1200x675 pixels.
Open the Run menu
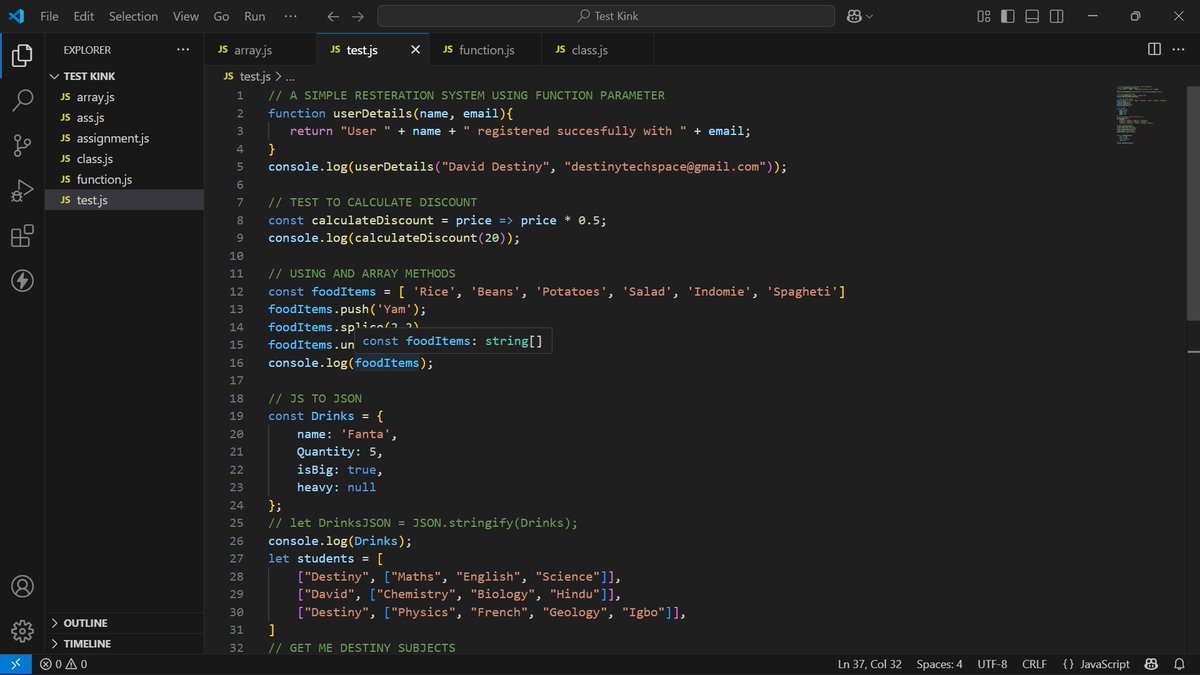pyautogui.click(x=255, y=16)
